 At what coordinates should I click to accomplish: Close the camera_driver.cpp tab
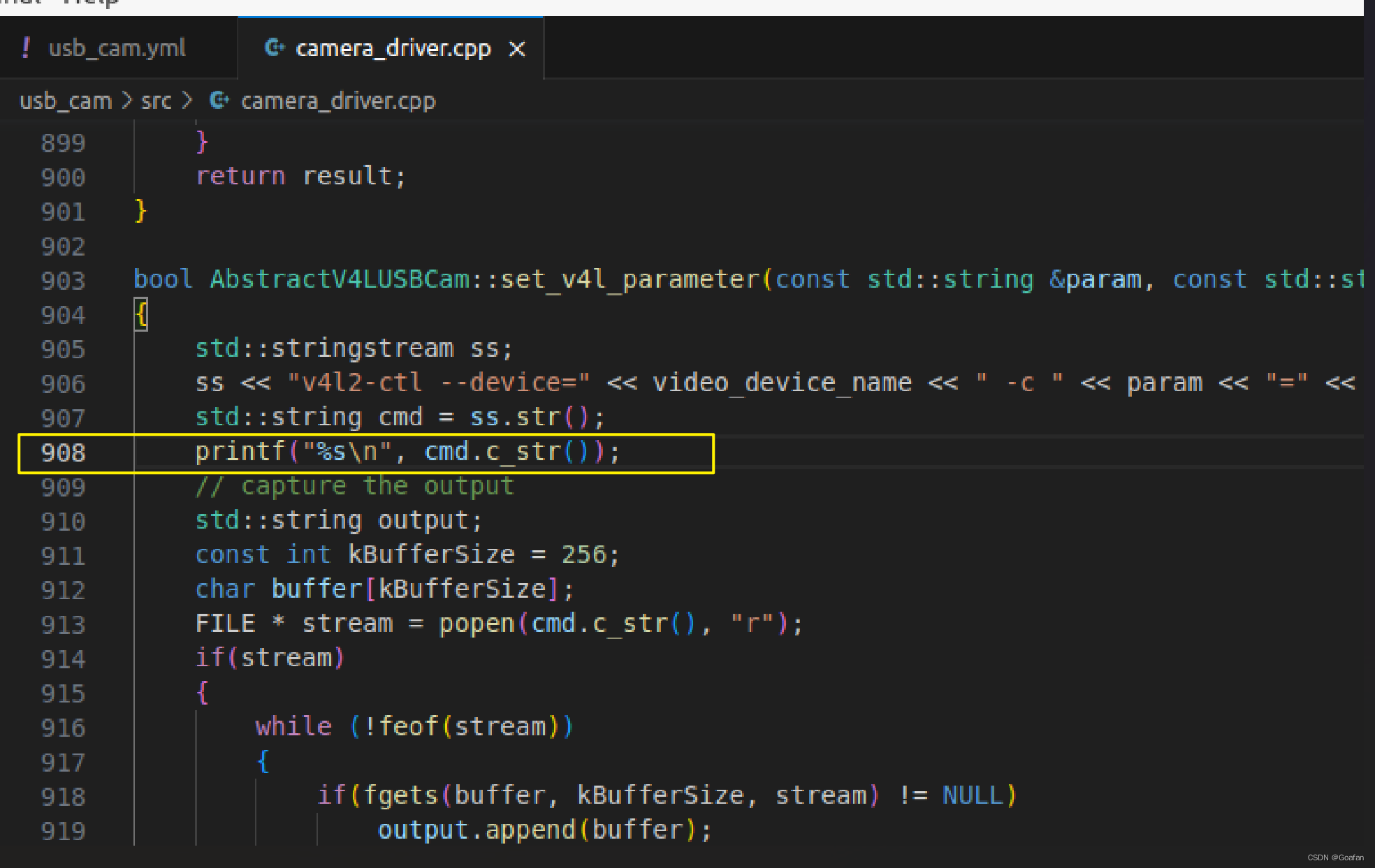(x=517, y=49)
